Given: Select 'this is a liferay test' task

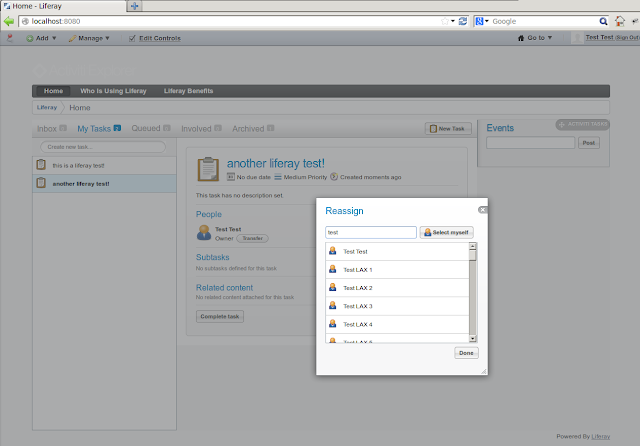Looking at the screenshot, I should coord(104,165).
